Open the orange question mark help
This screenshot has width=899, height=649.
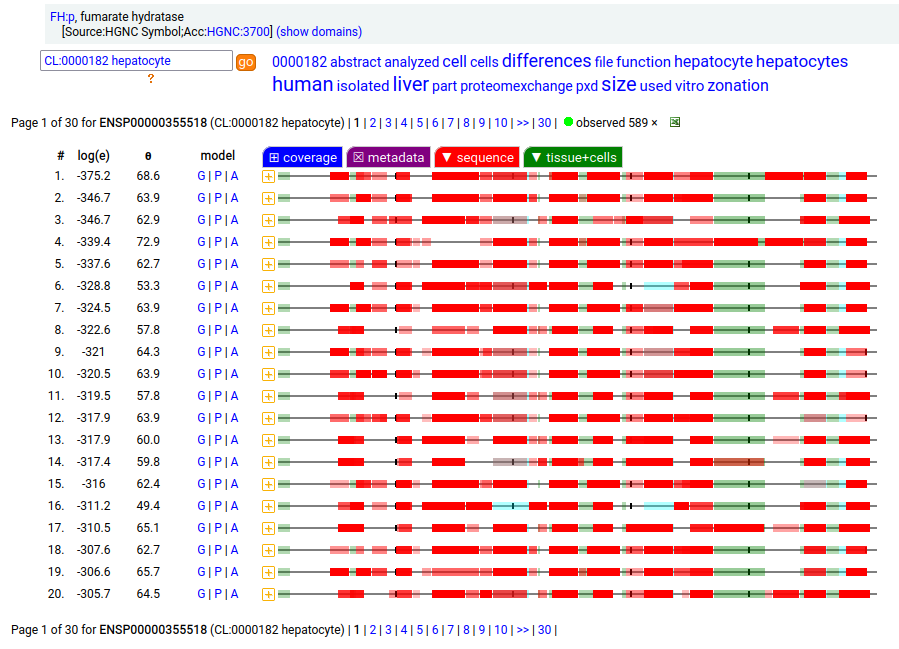pos(151,79)
